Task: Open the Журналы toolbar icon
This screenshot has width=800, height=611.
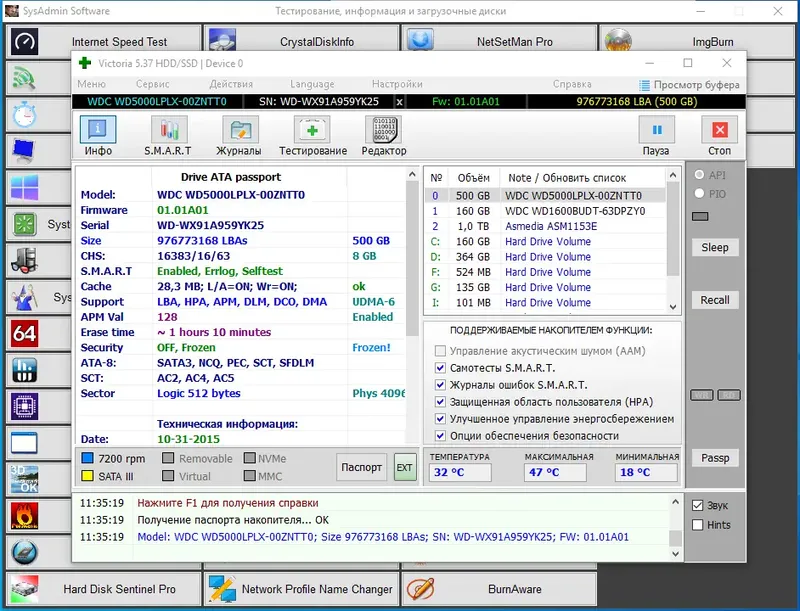Action: click(240, 130)
